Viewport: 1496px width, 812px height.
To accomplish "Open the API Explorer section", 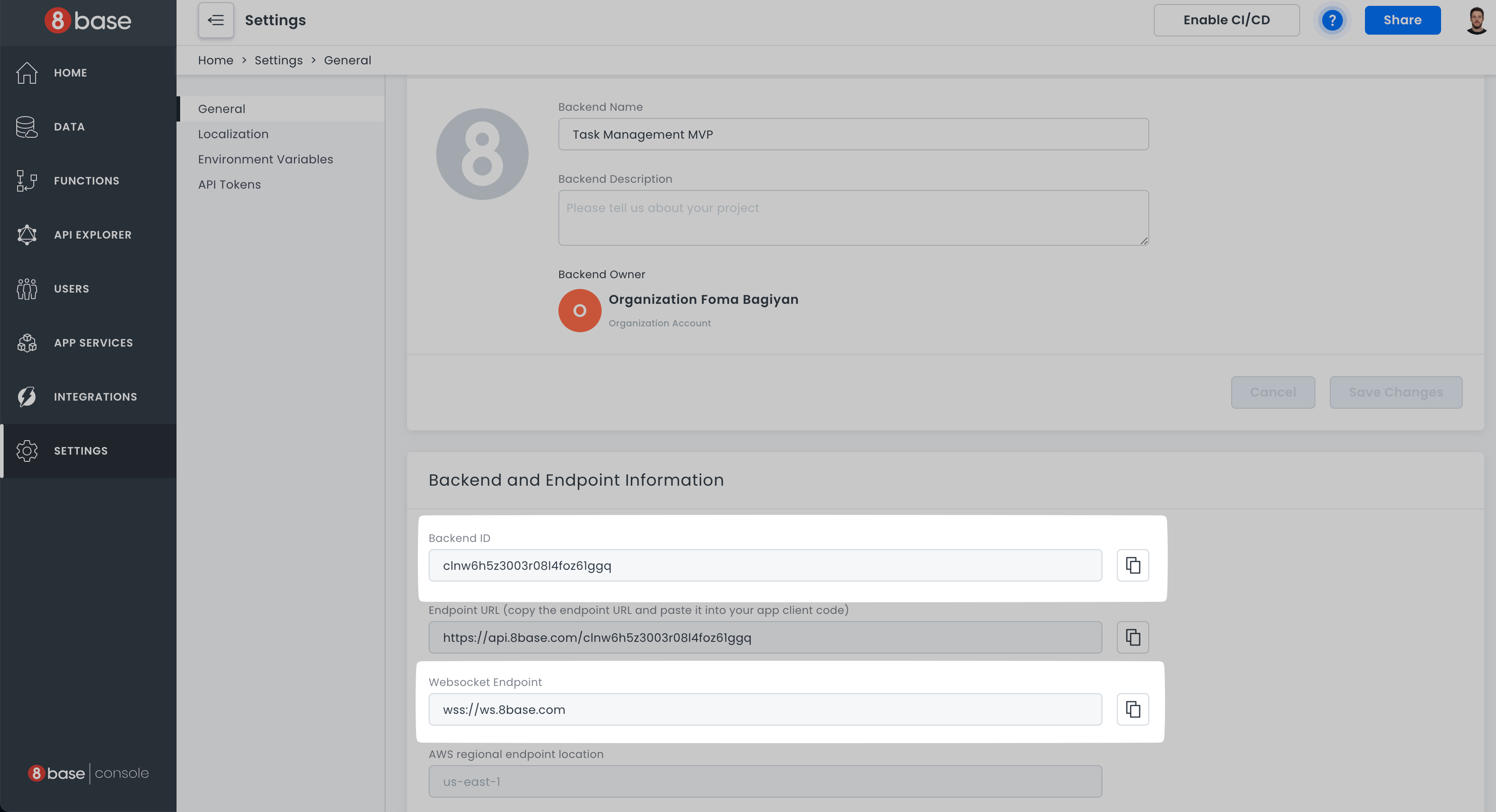I will (x=92, y=235).
